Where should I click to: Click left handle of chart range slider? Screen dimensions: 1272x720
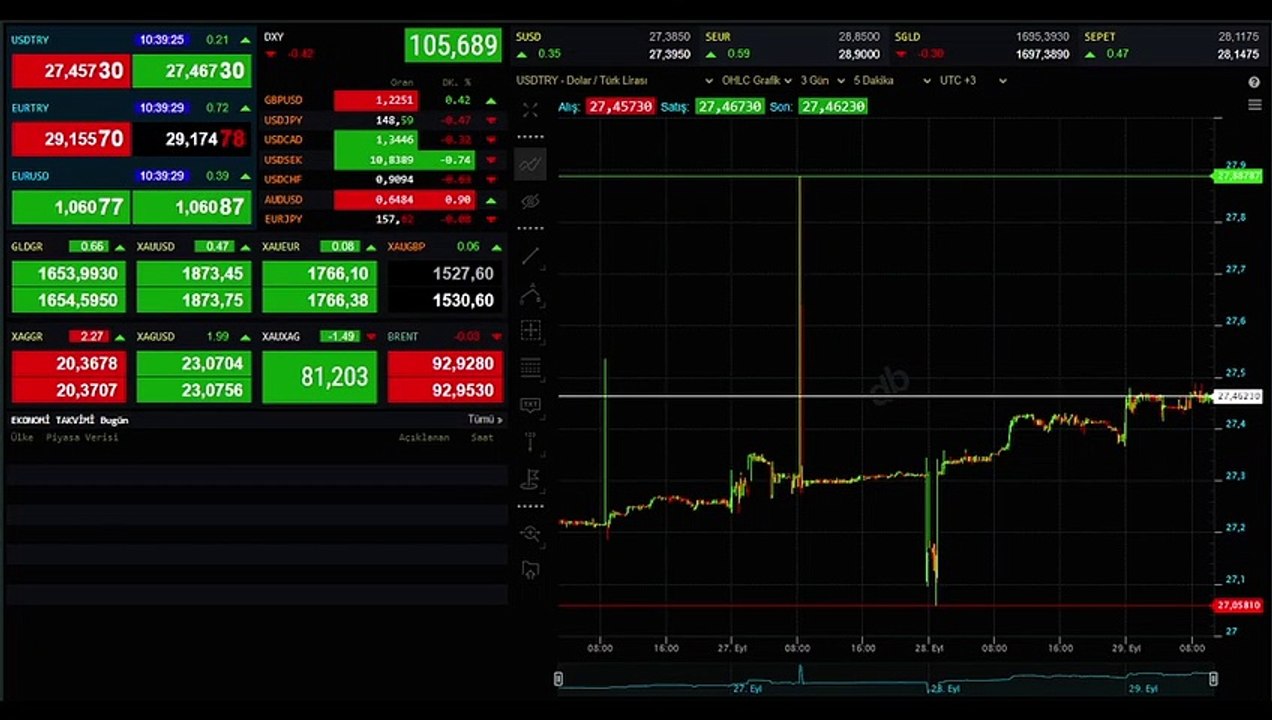(558, 679)
